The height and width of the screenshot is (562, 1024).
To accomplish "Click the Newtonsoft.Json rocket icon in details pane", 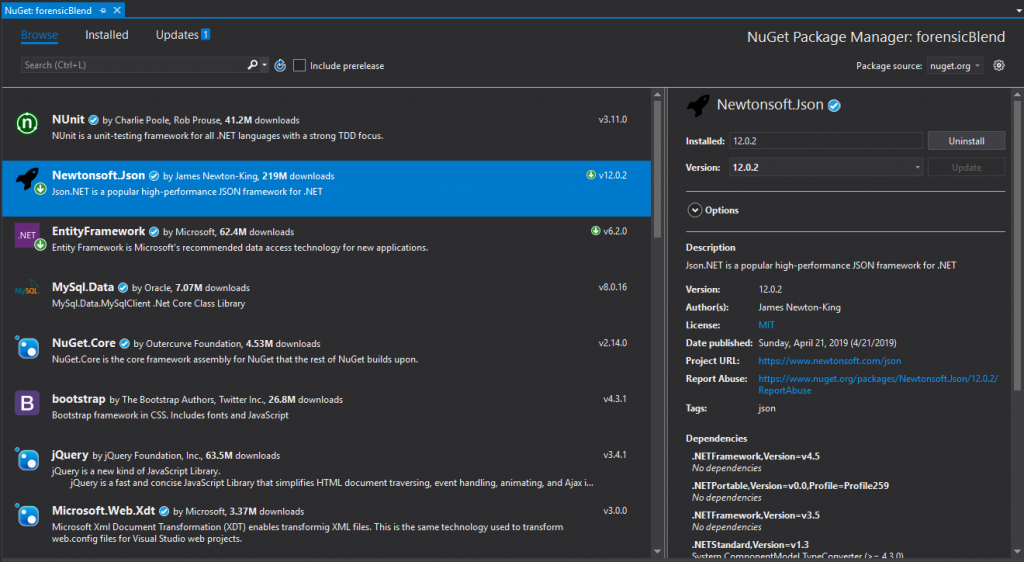I will coord(698,105).
